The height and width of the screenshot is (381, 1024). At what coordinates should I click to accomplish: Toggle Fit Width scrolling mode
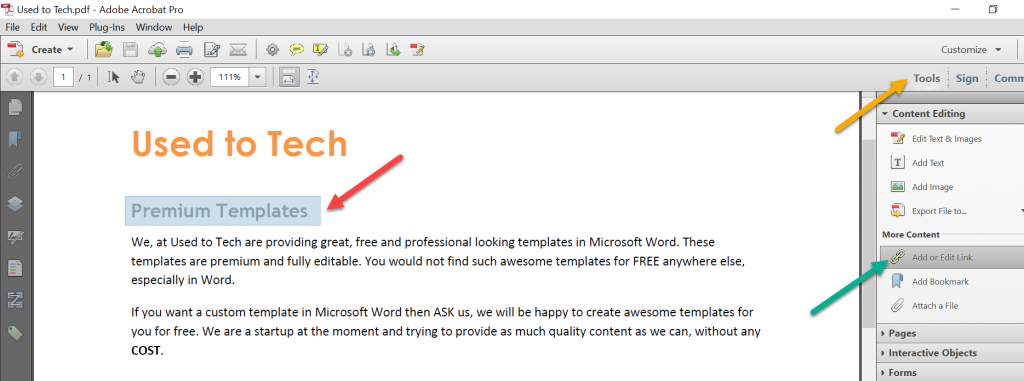click(x=289, y=77)
